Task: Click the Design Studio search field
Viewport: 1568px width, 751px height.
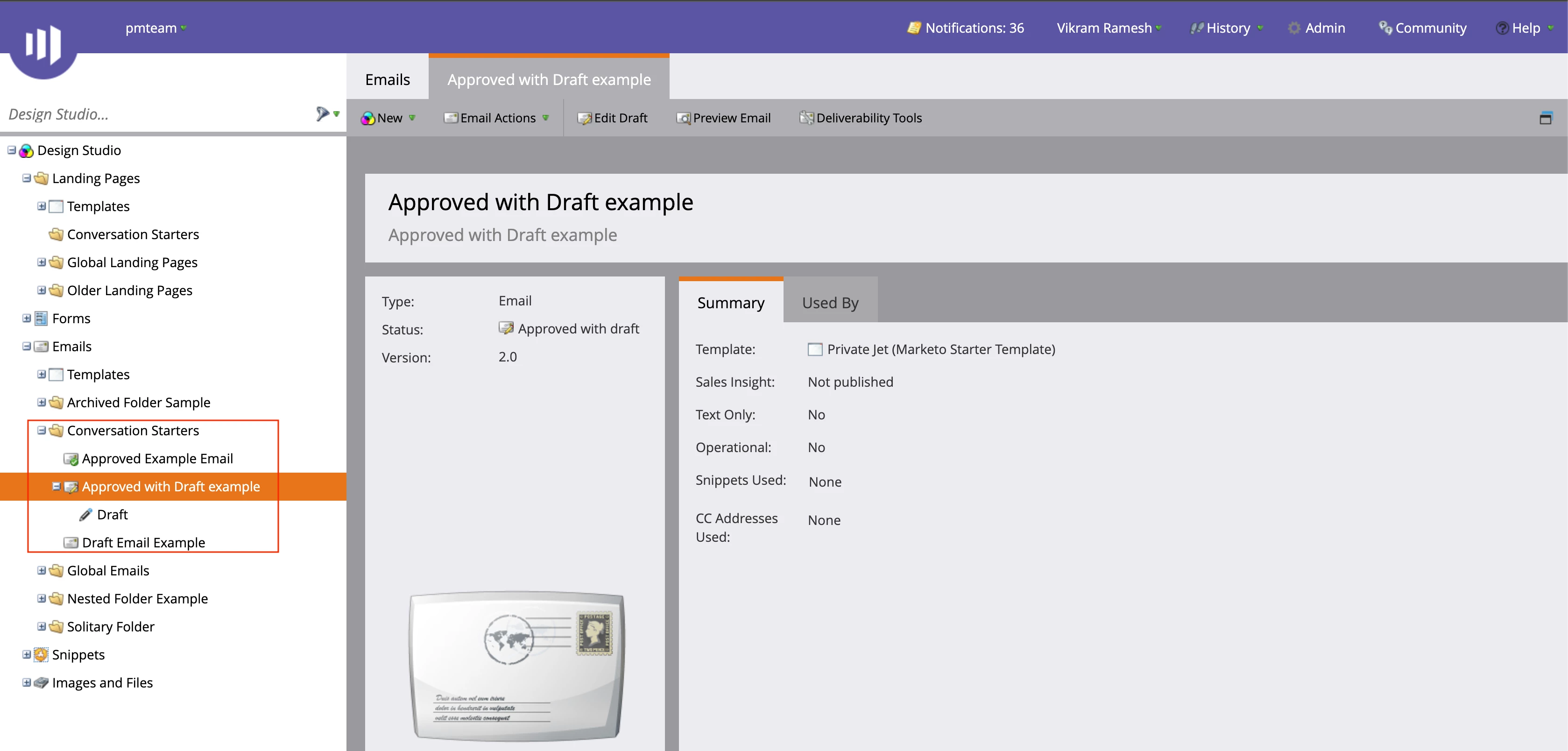Action: pos(152,114)
